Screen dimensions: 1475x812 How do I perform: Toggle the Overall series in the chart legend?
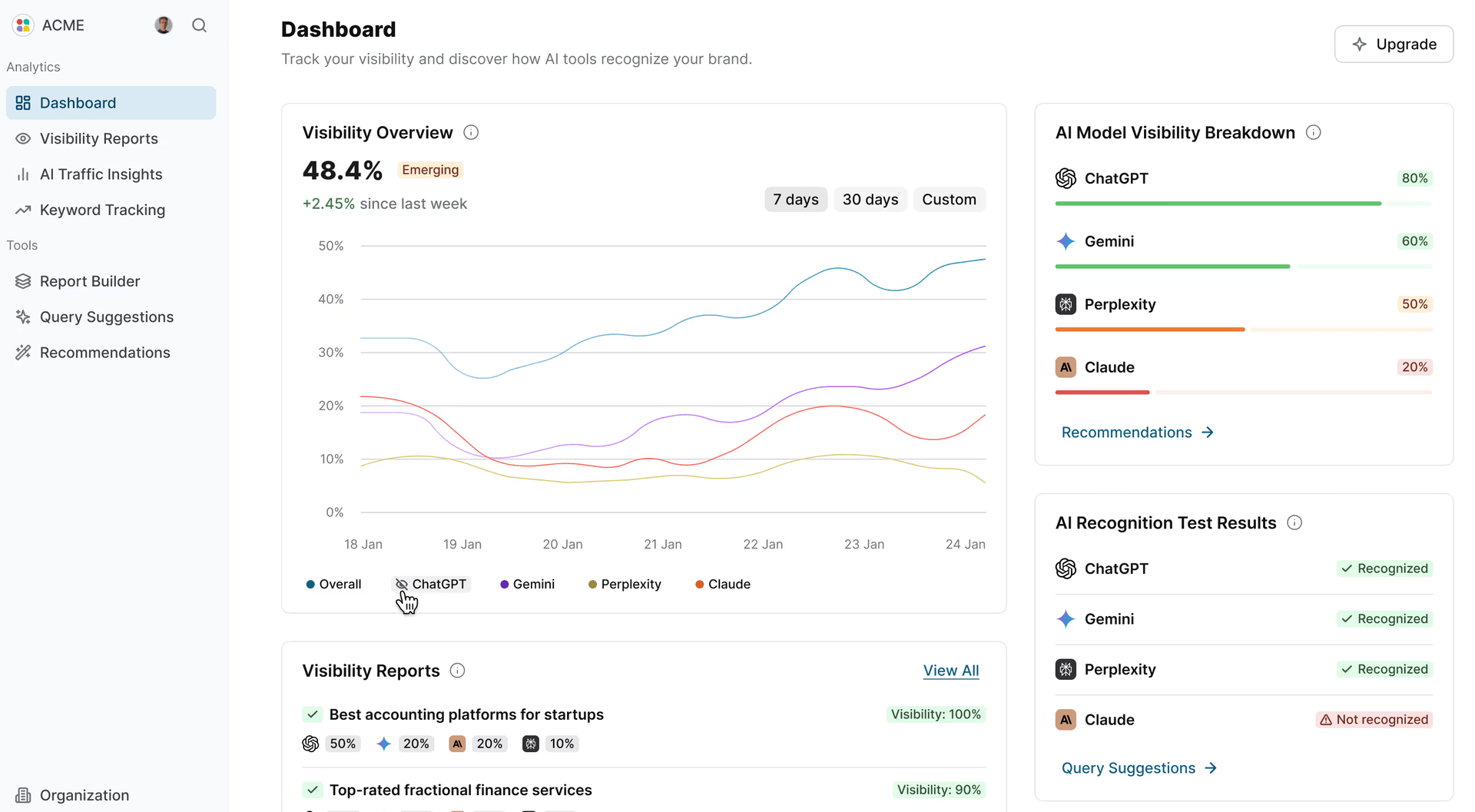pos(333,584)
